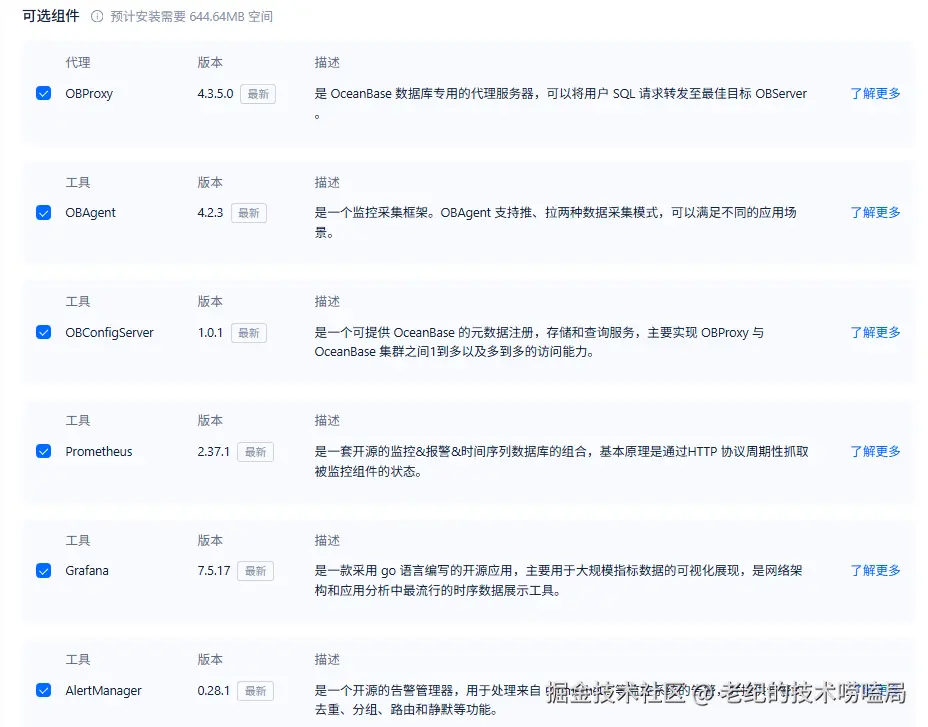This screenshot has width=928, height=727.
Task: Select the AlertManager name label
Action: (x=104, y=691)
